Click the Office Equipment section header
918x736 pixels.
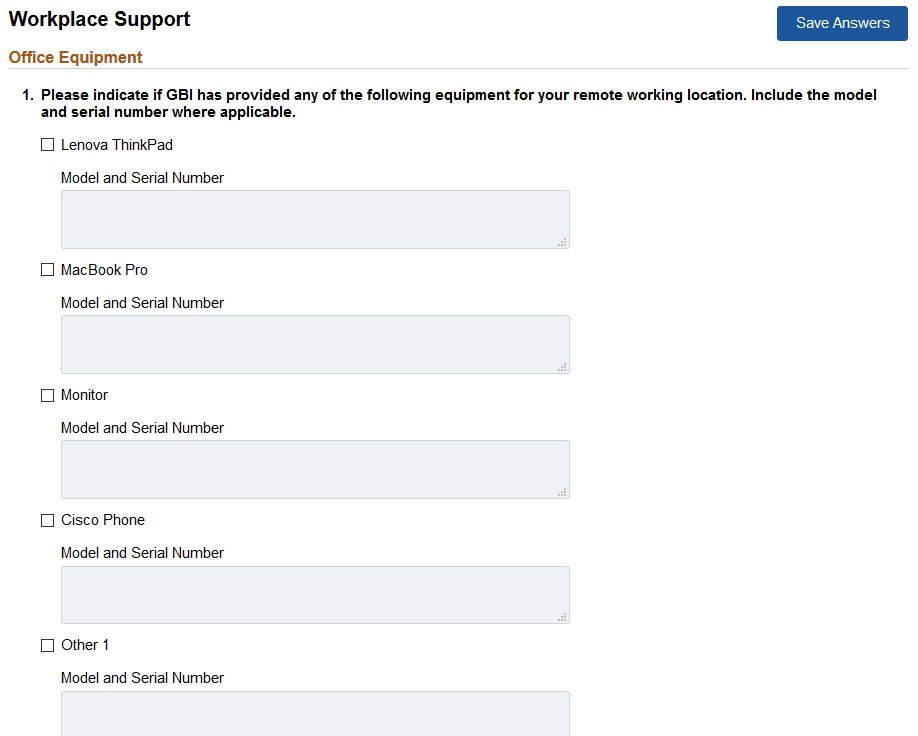pyautogui.click(x=75, y=57)
